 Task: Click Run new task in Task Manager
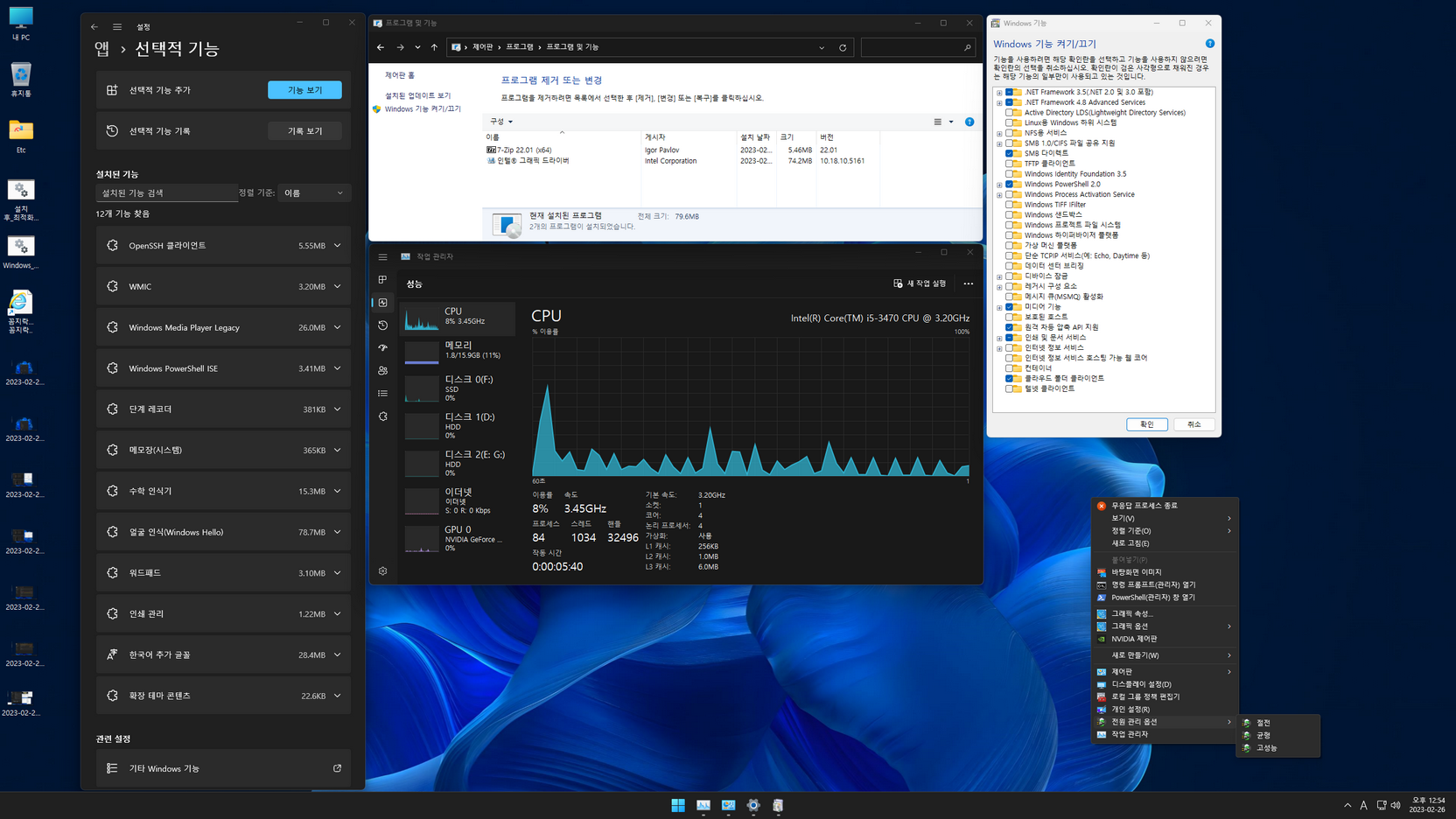(920, 283)
